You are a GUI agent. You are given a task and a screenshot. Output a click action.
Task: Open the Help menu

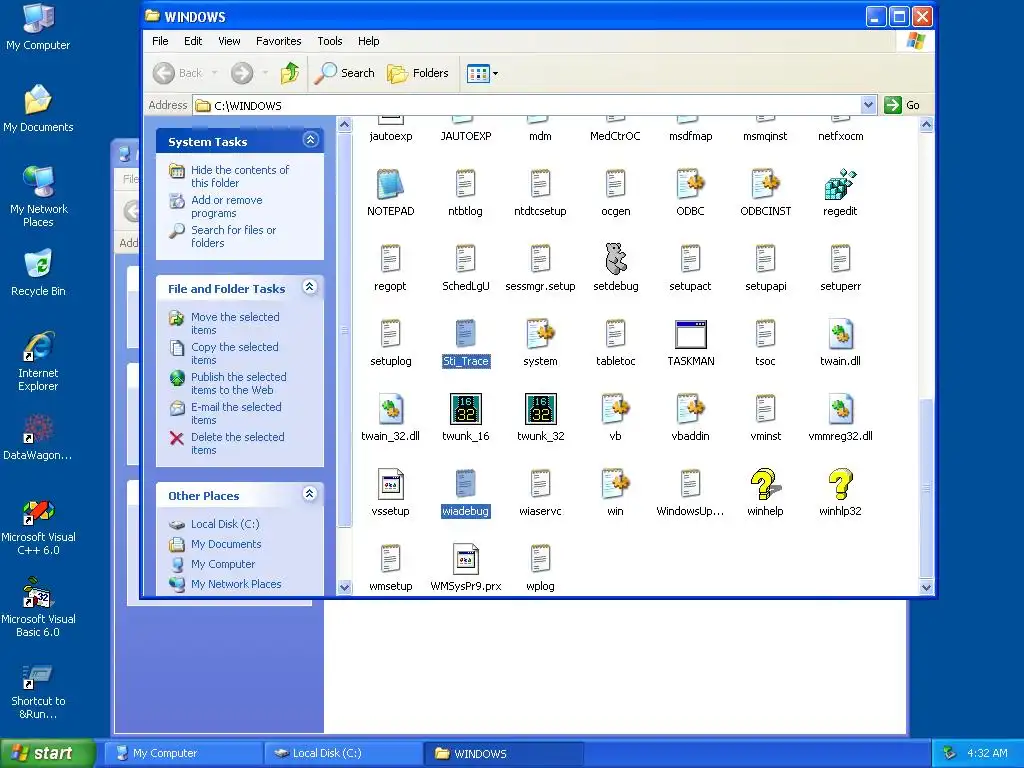point(368,41)
